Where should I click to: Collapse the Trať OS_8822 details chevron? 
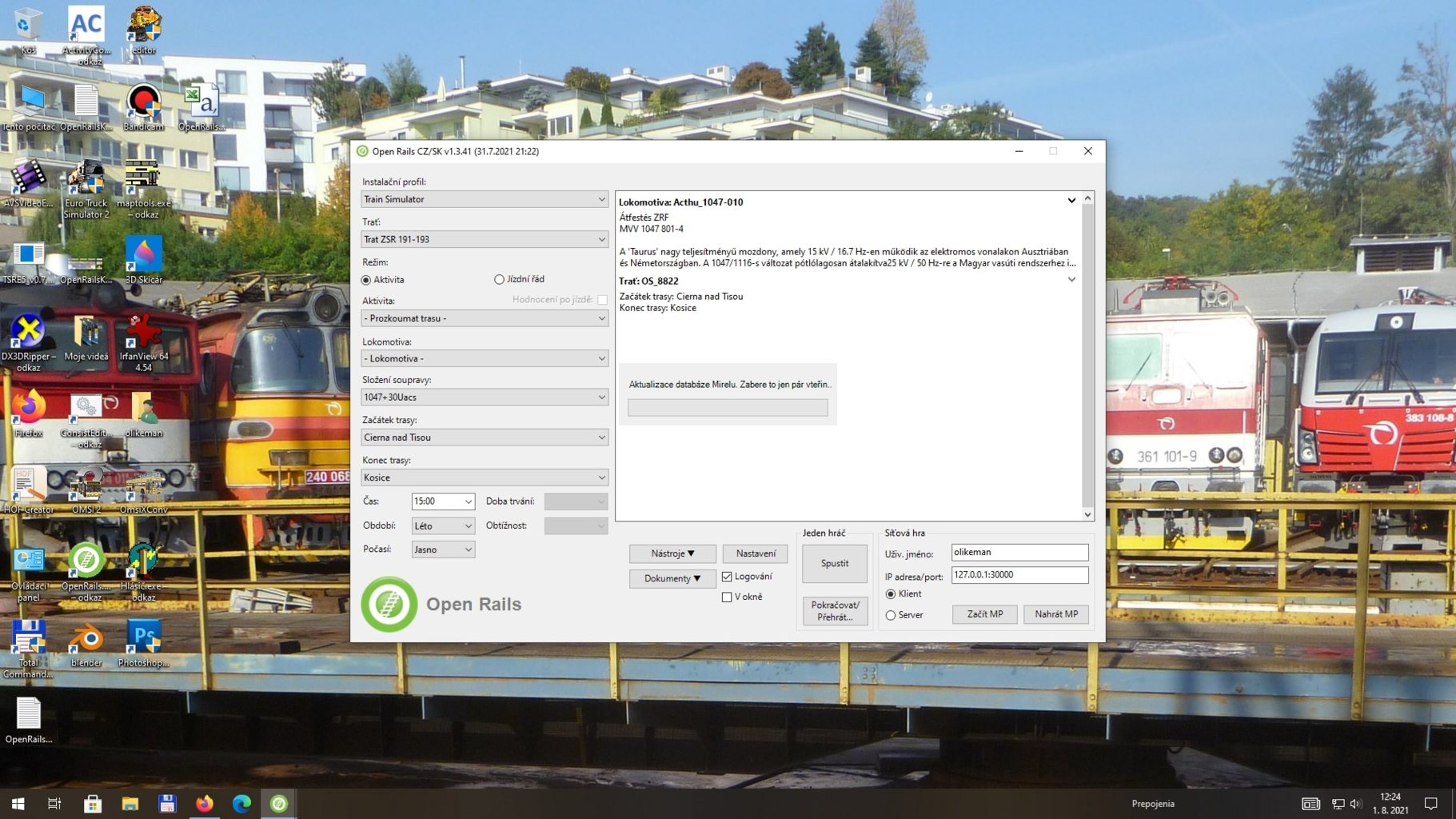[1071, 280]
